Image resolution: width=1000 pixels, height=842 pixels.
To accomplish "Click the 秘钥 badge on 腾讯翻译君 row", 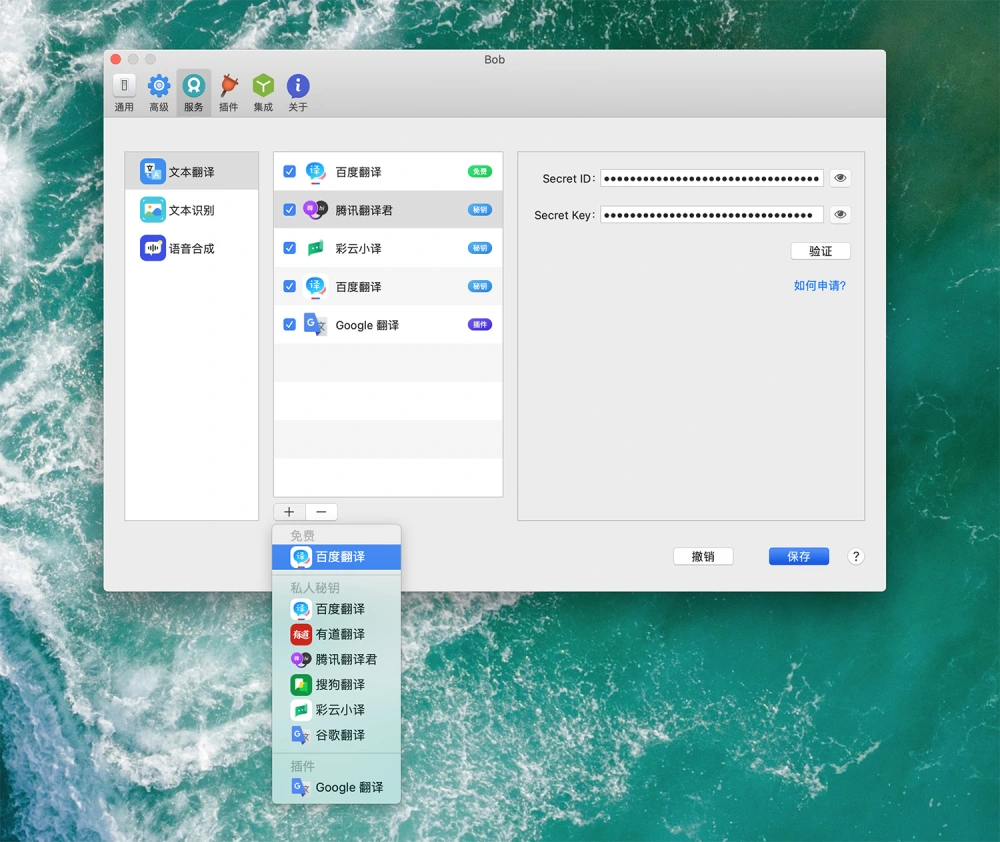I will [480, 209].
